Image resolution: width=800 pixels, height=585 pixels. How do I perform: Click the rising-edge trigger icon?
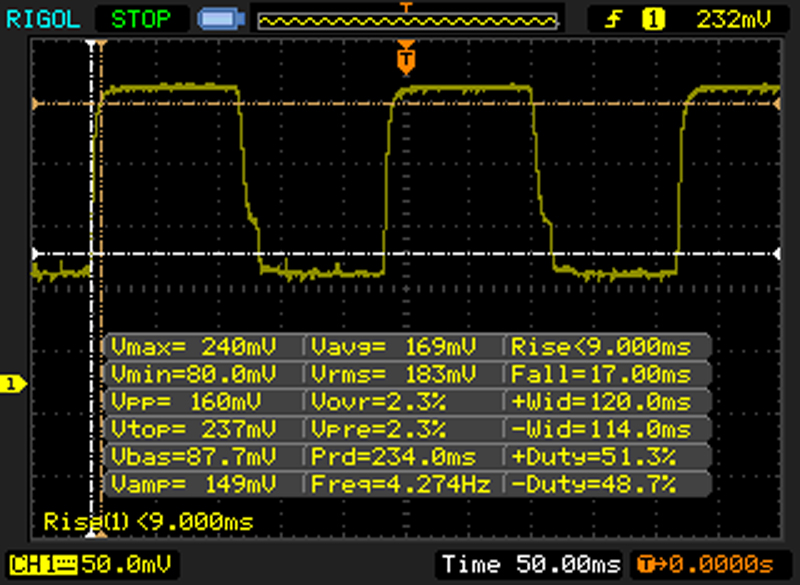pyautogui.click(x=614, y=20)
